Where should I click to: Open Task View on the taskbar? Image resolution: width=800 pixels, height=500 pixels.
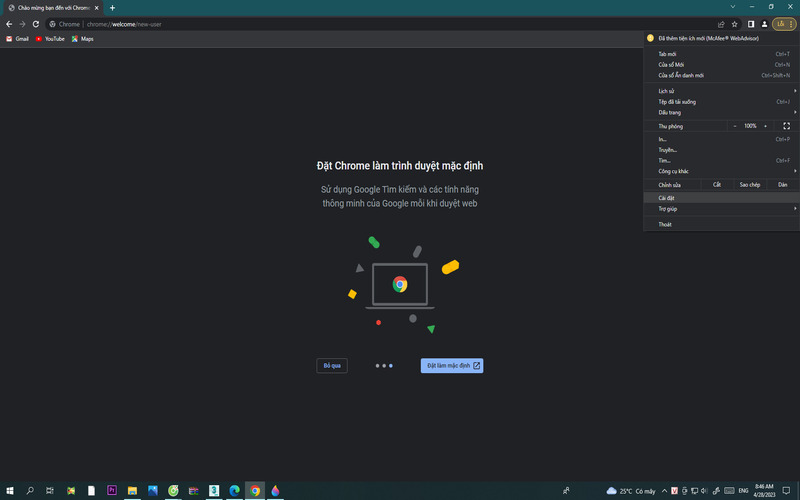coord(50,491)
